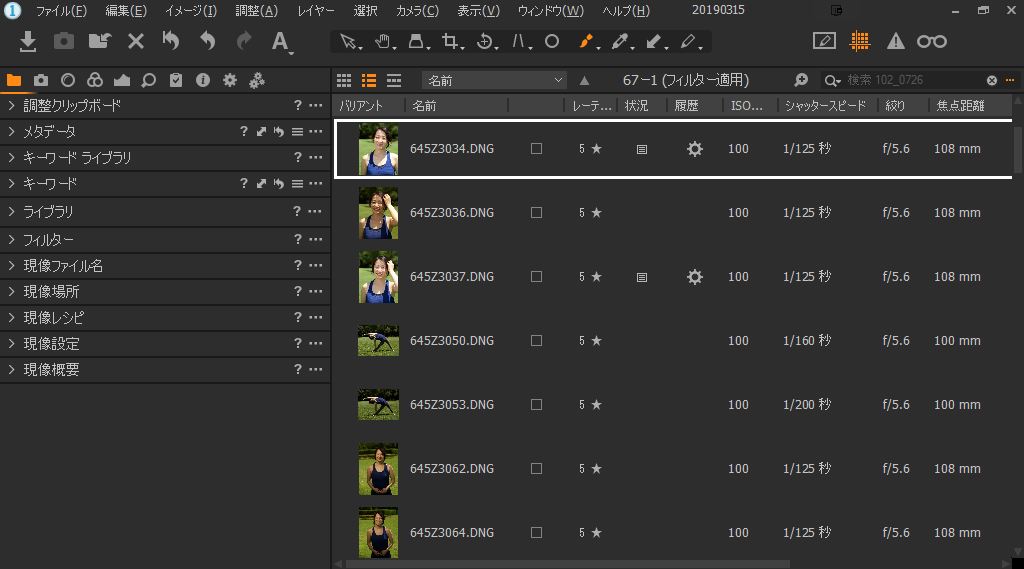Click the ISO column header

[747, 105]
